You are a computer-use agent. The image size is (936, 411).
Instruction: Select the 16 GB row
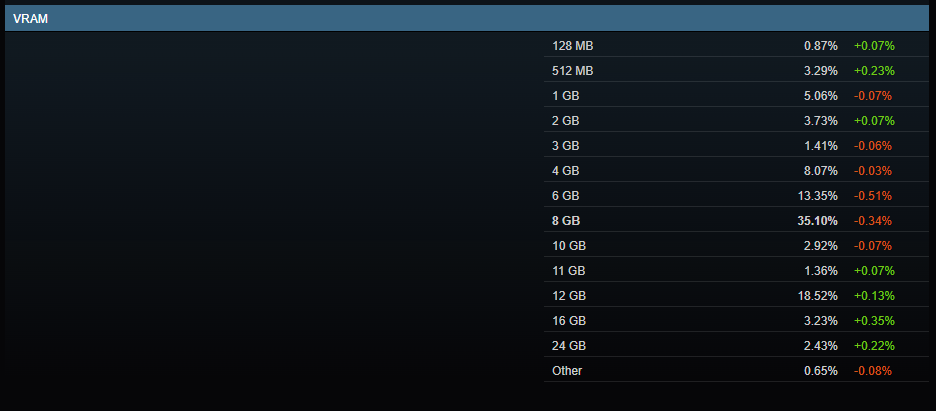(736, 322)
